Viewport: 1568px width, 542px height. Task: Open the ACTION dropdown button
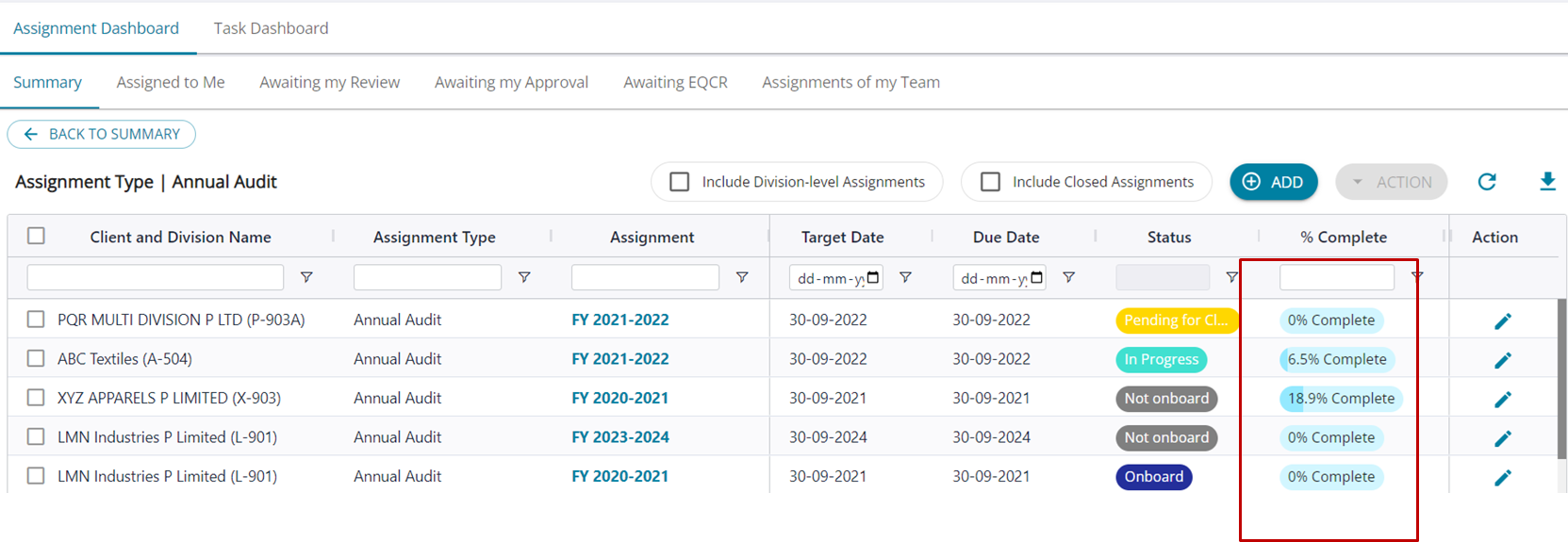pos(1391,182)
